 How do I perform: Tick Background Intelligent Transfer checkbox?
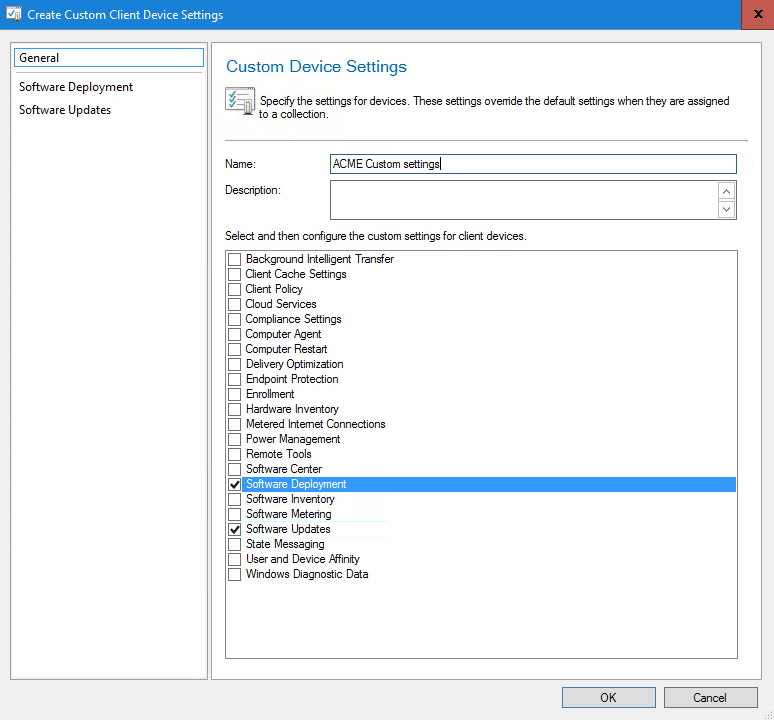235,260
